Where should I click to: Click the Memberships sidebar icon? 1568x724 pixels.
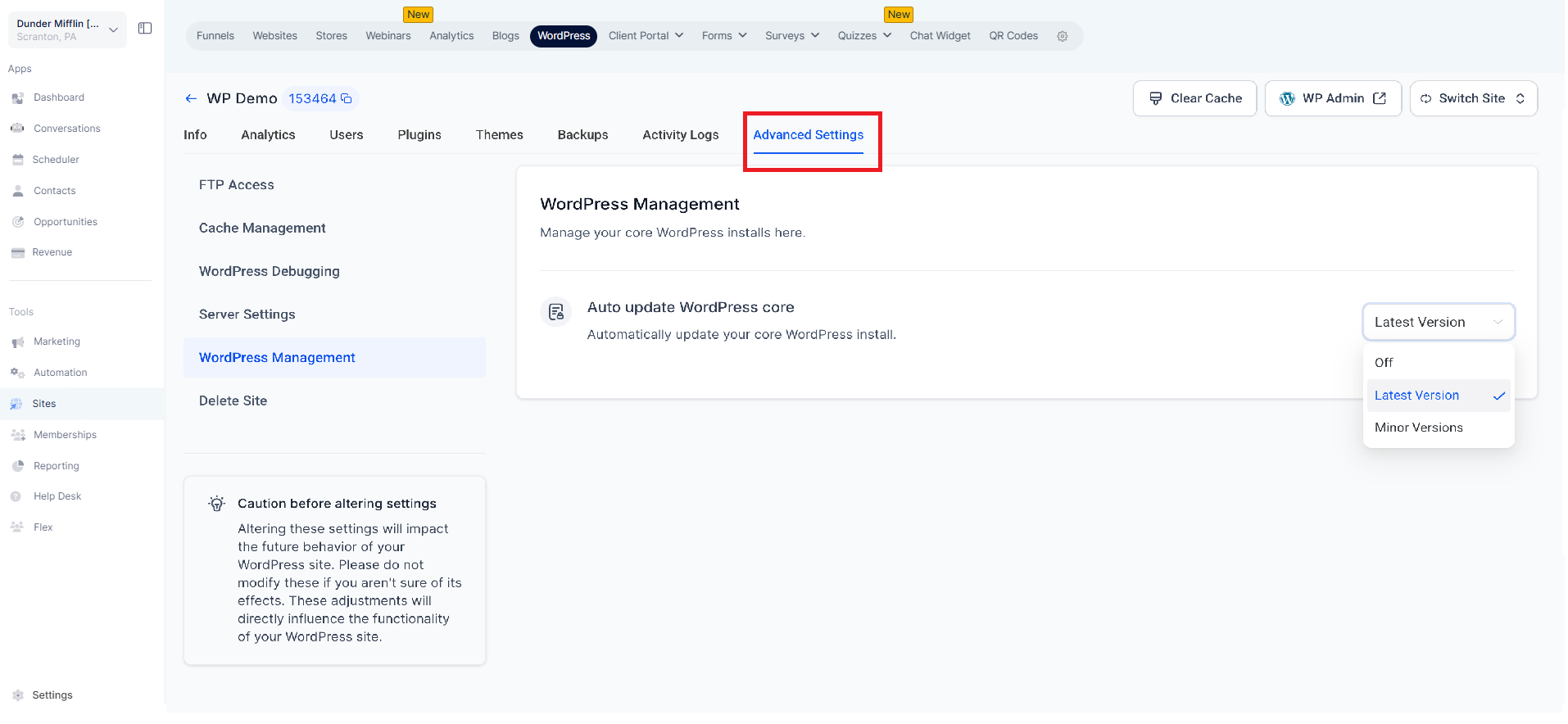click(18, 435)
